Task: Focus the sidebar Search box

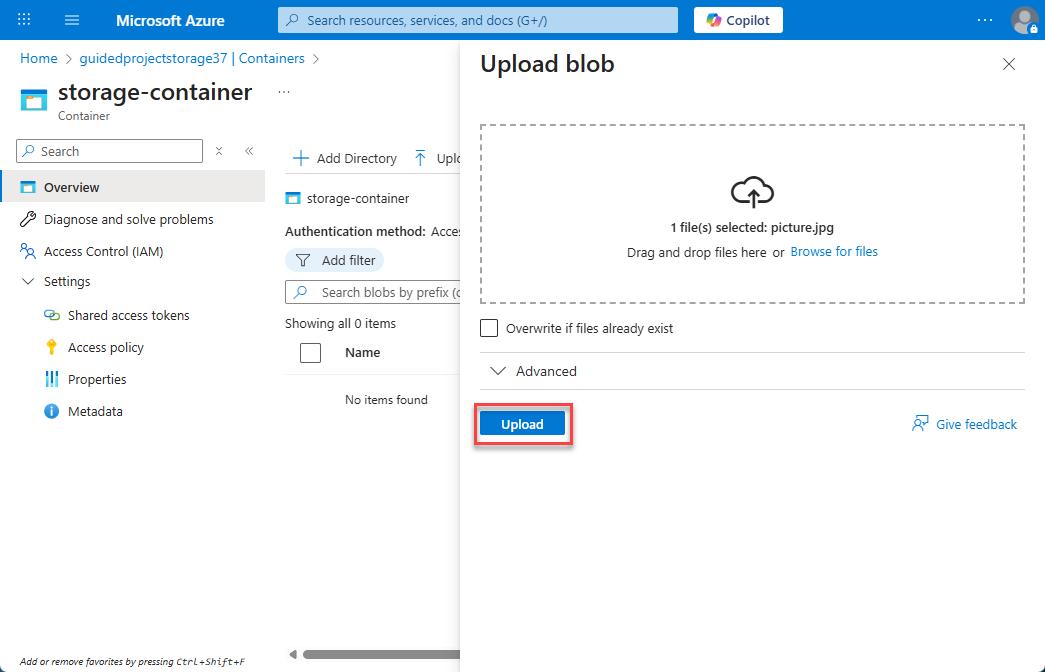Action: point(109,151)
